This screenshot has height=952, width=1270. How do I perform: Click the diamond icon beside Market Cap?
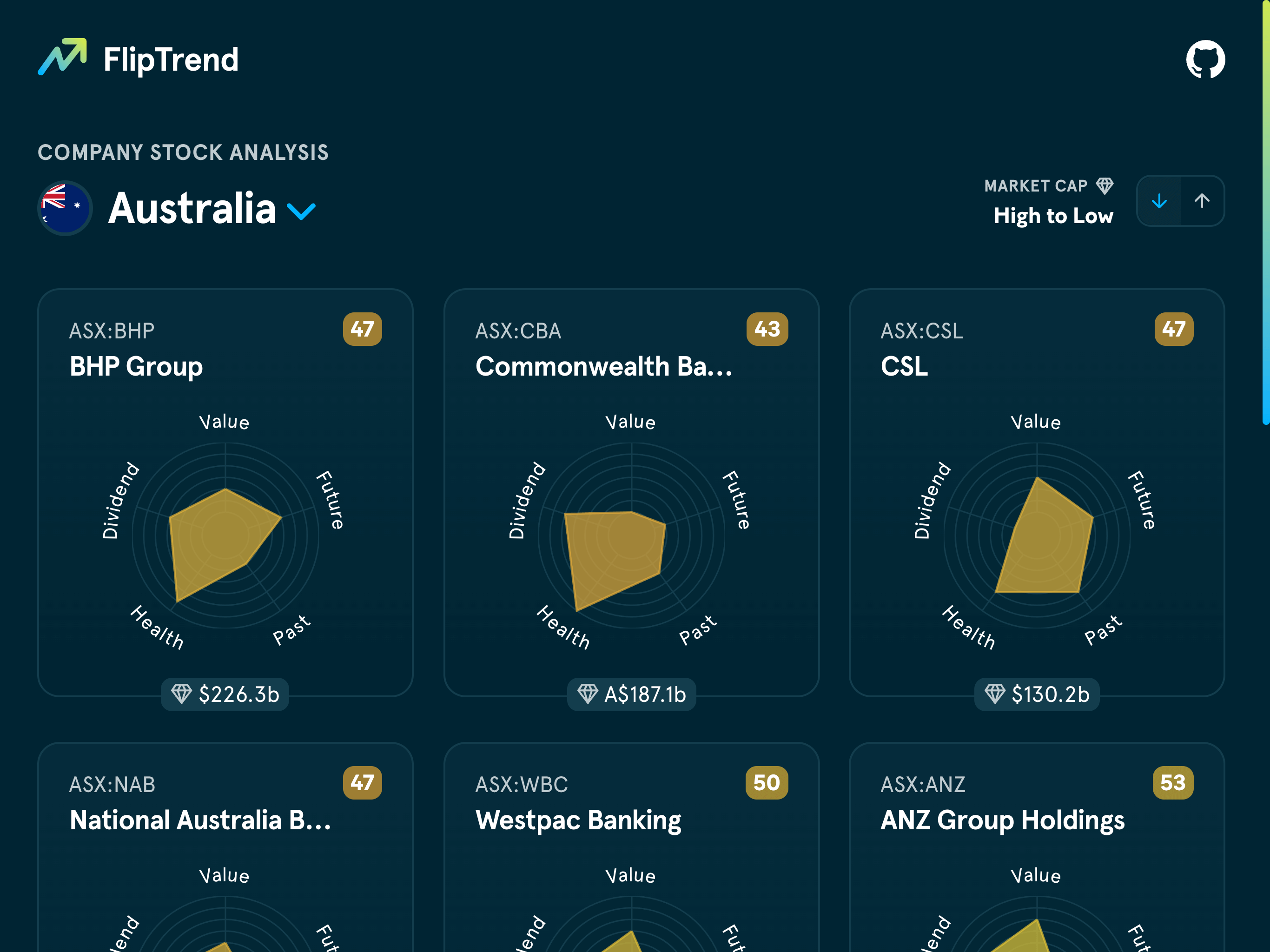pyautogui.click(x=1105, y=185)
